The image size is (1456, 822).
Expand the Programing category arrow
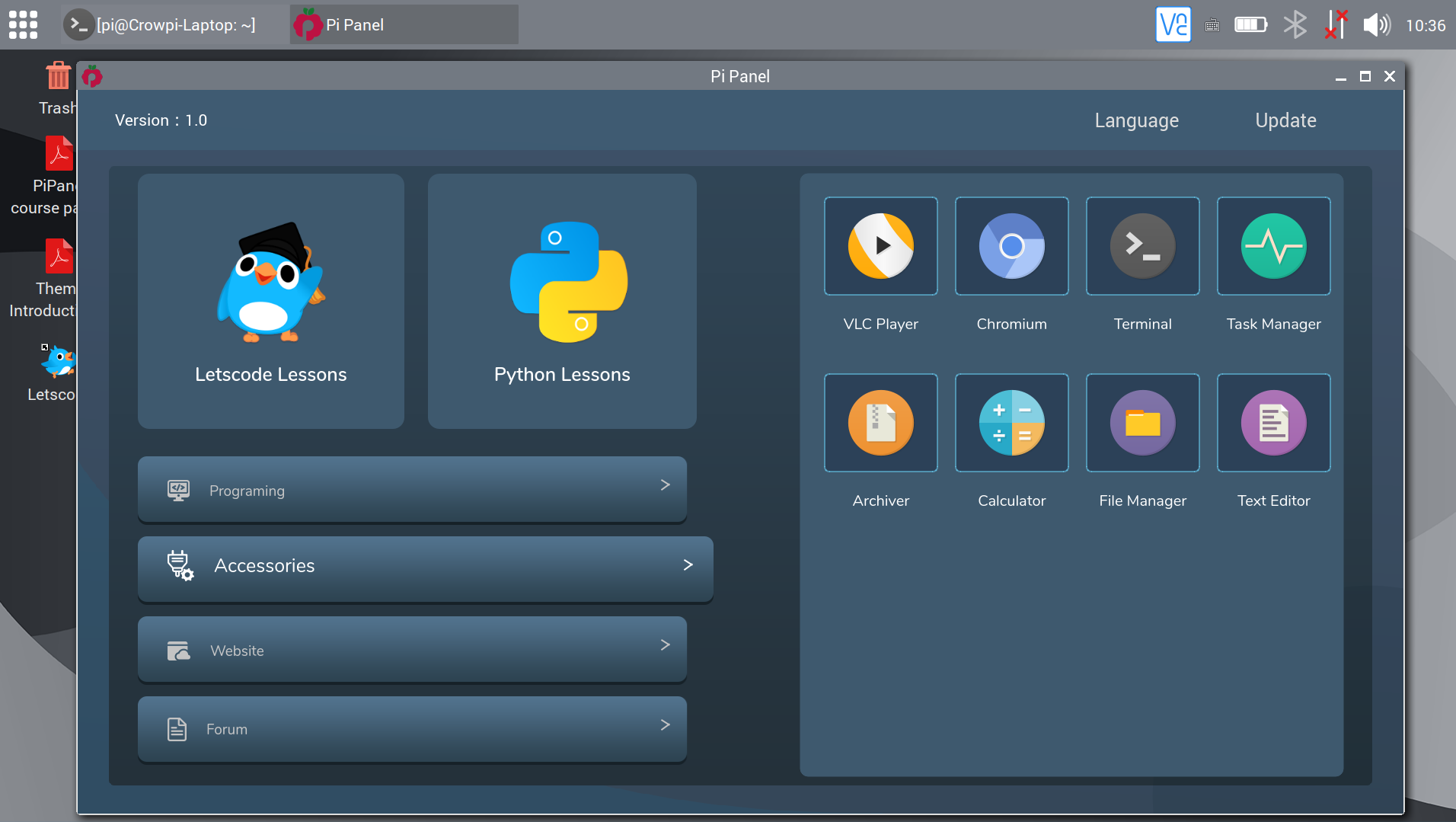[x=665, y=485]
